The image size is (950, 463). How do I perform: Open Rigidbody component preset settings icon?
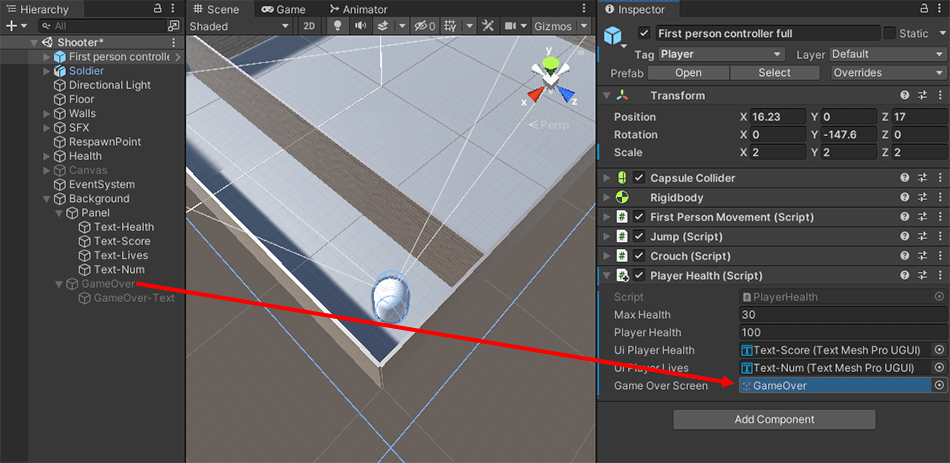click(921, 198)
